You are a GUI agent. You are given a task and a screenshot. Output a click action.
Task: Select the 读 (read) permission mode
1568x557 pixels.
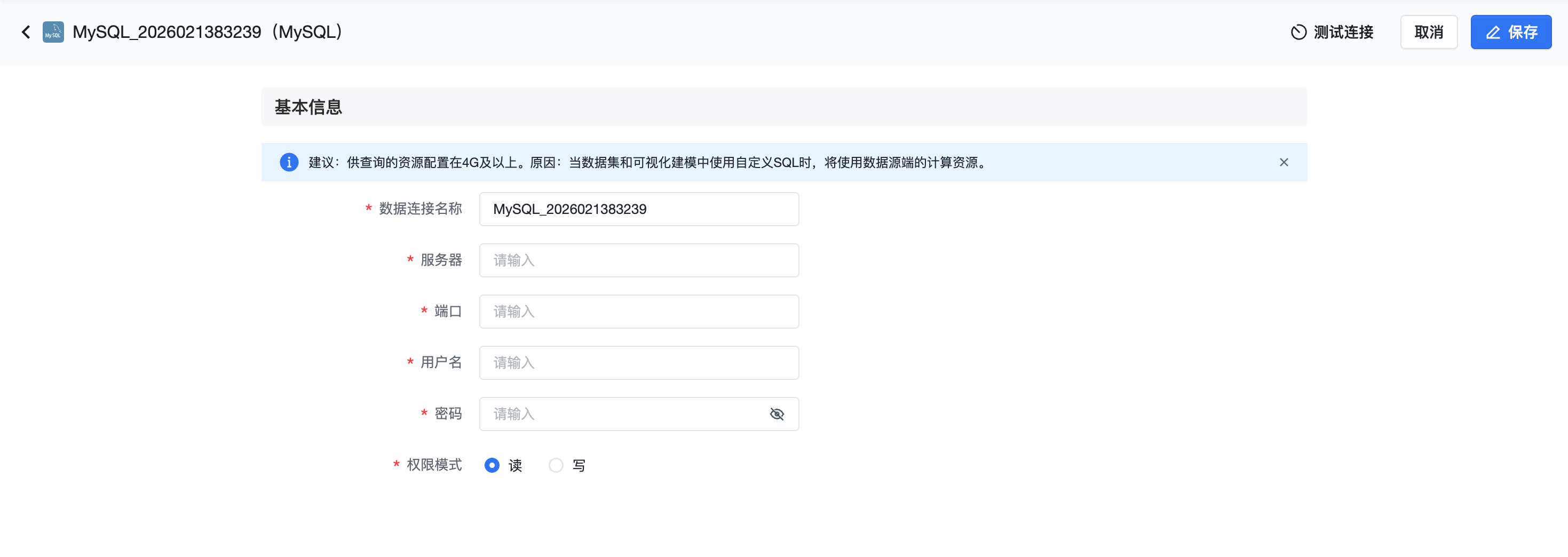point(492,466)
